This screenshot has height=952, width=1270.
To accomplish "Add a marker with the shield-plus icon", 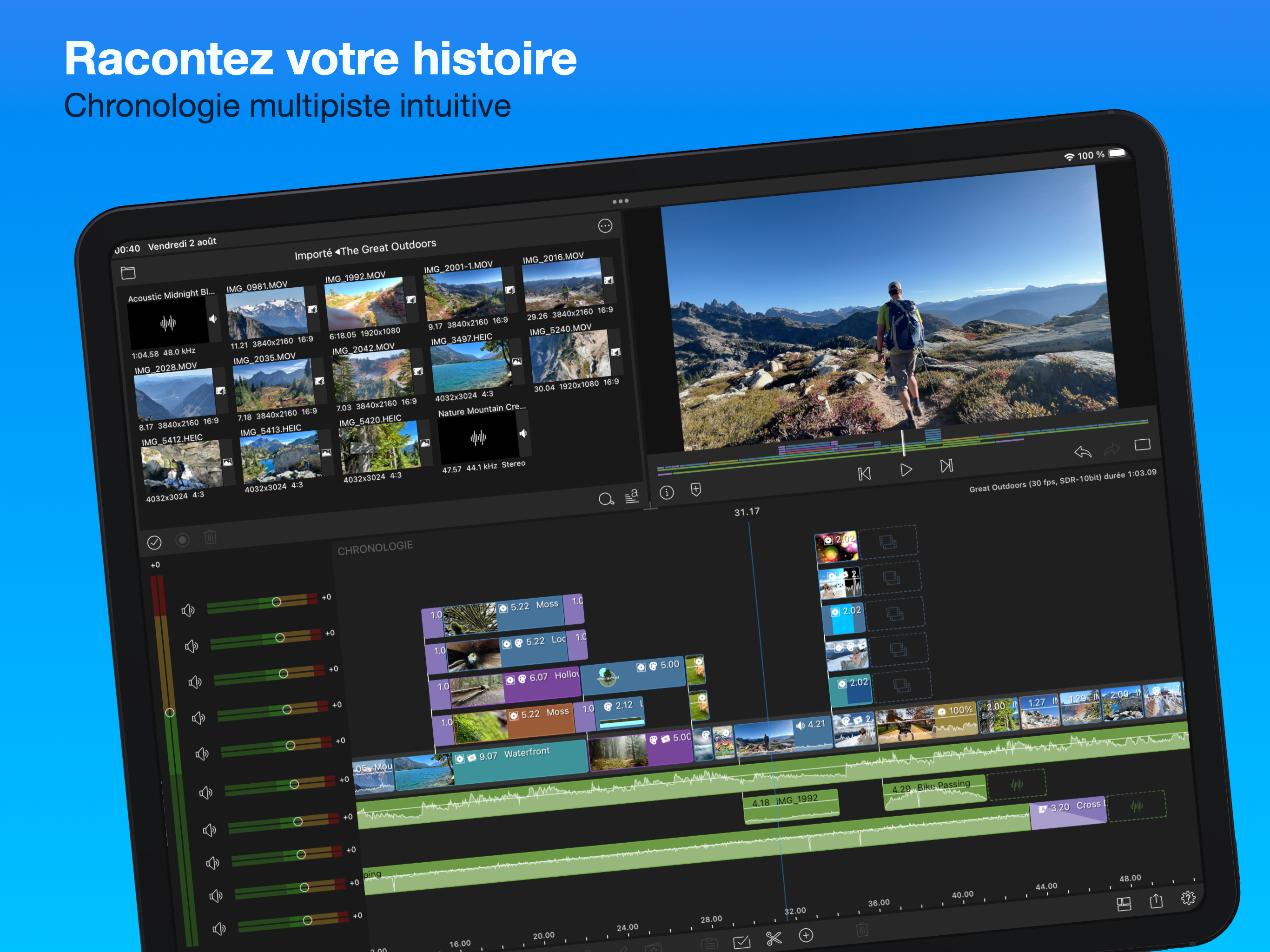I will [696, 490].
